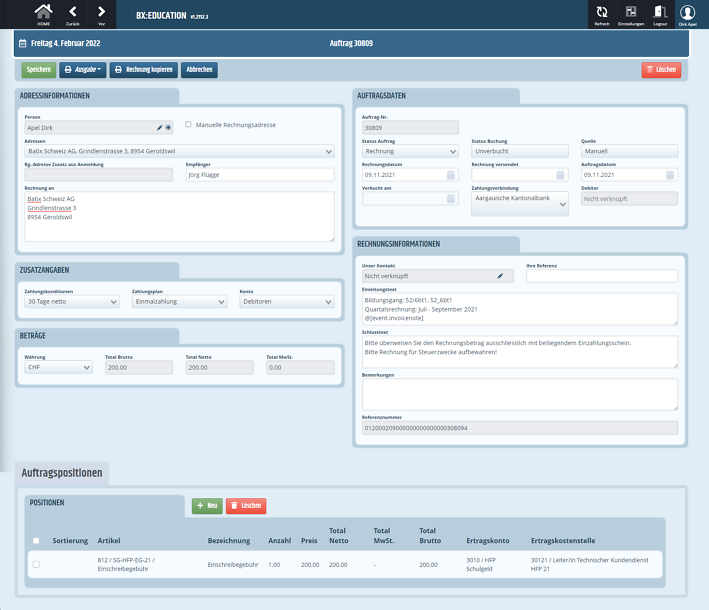Screen dimensions: 709x610
Task: Click the Refresh icon
Action: tap(602, 14)
